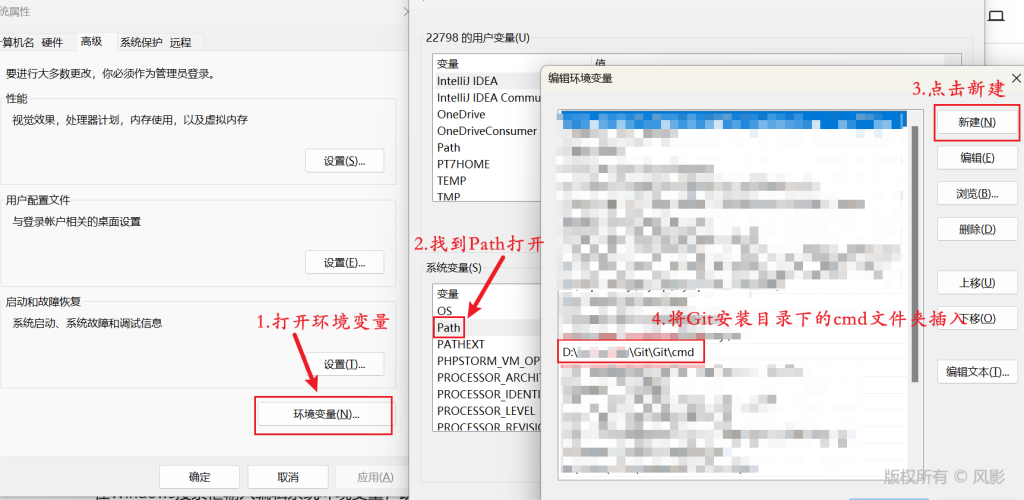Go to the 远程 tab

(x=180, y=42)
